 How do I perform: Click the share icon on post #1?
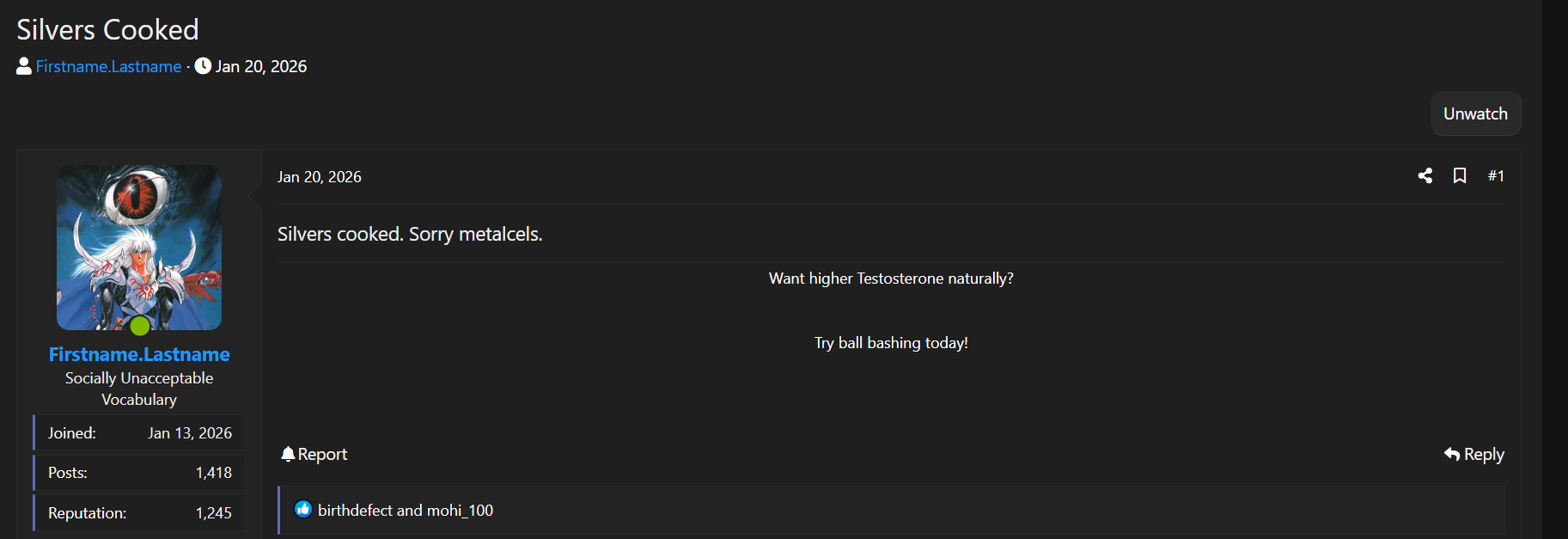(x=1425, y=176)
